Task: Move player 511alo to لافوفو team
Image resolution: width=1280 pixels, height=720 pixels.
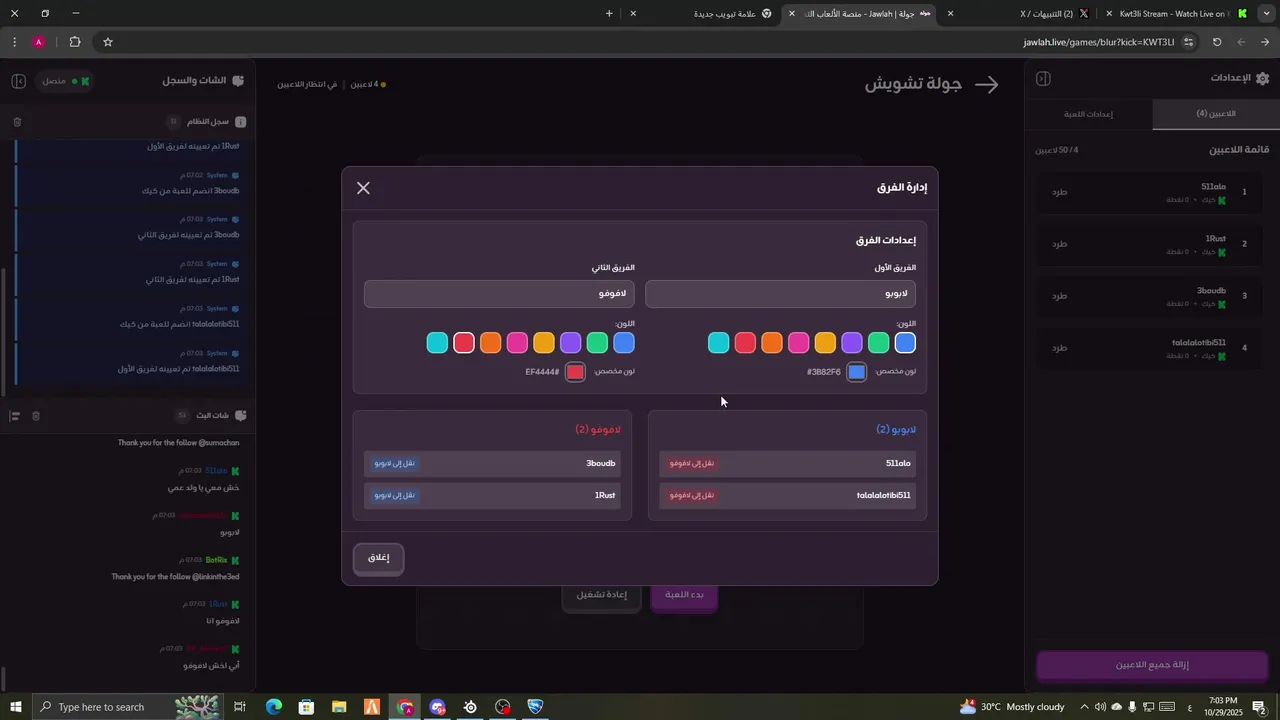Action: 692,463
